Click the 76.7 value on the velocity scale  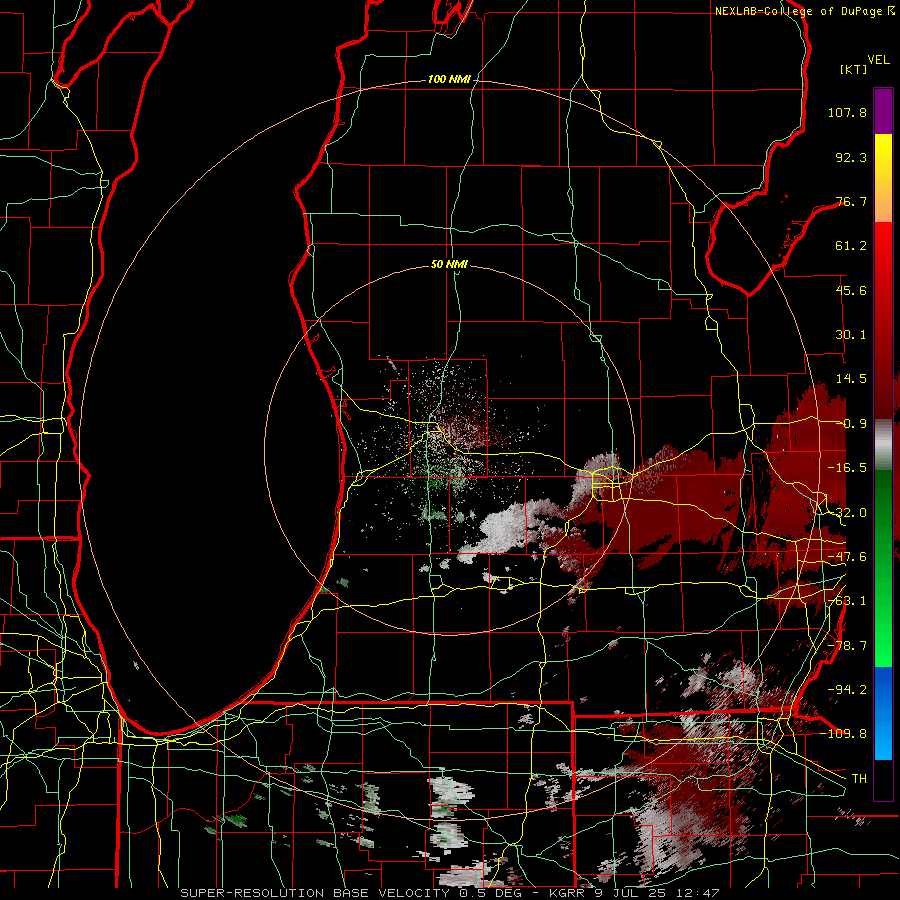851,201
